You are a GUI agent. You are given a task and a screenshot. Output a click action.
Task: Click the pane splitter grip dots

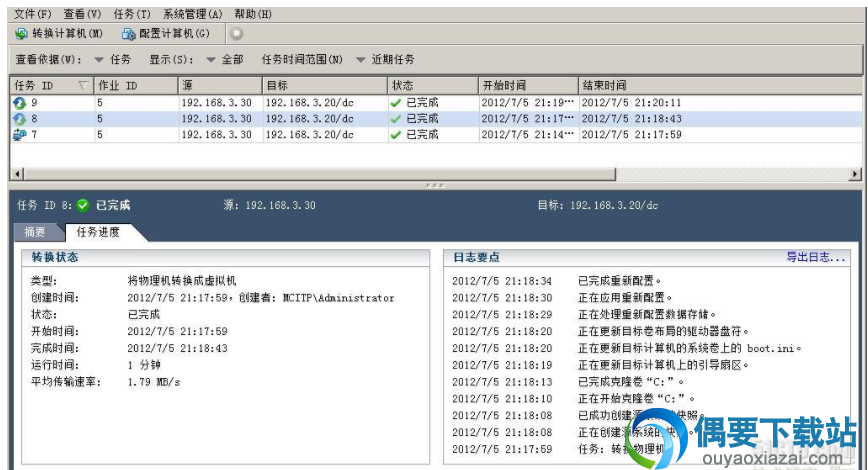[x=435, y=185]
